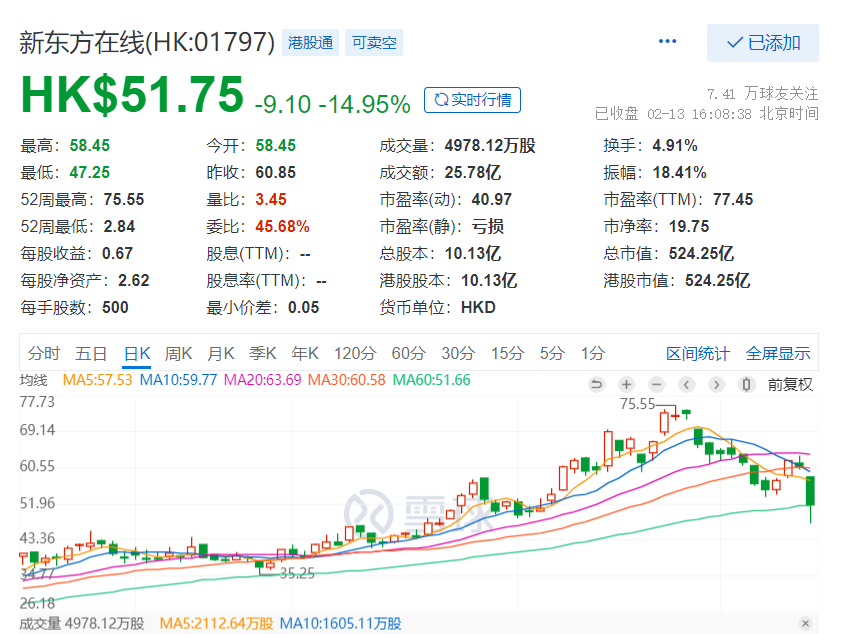This screenshot has height=634, width=844.
Task: Switch to the 15分 chart tab
Action: [x=508, y=354]
